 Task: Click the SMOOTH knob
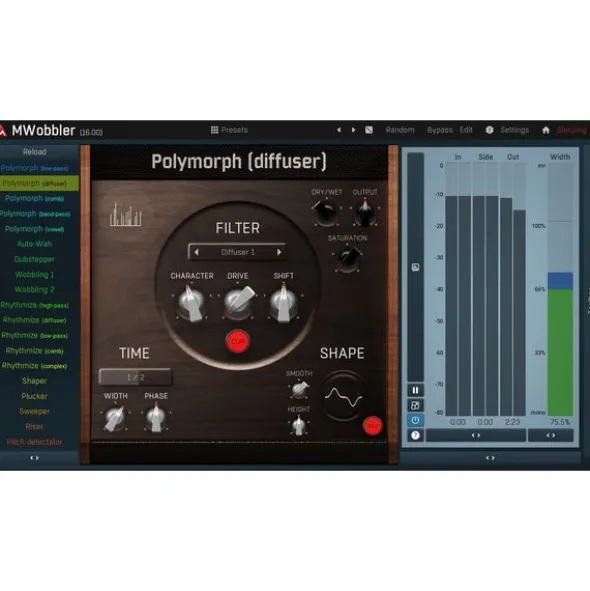pos(299,389)
